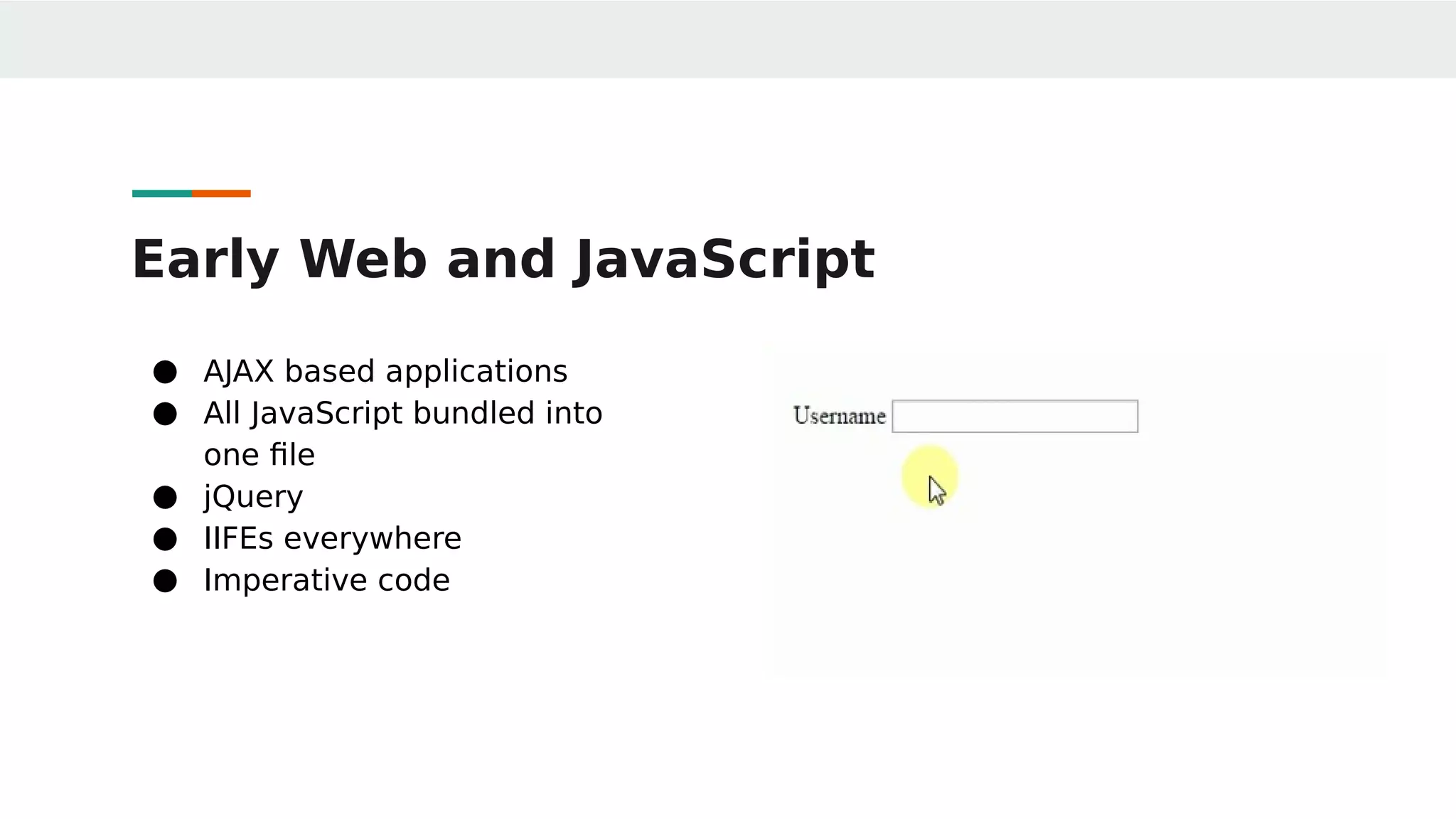Screen dimensions: 1456x819
Task: Click the mouse pointer arrow in demo image
Action: coord(936,491)
